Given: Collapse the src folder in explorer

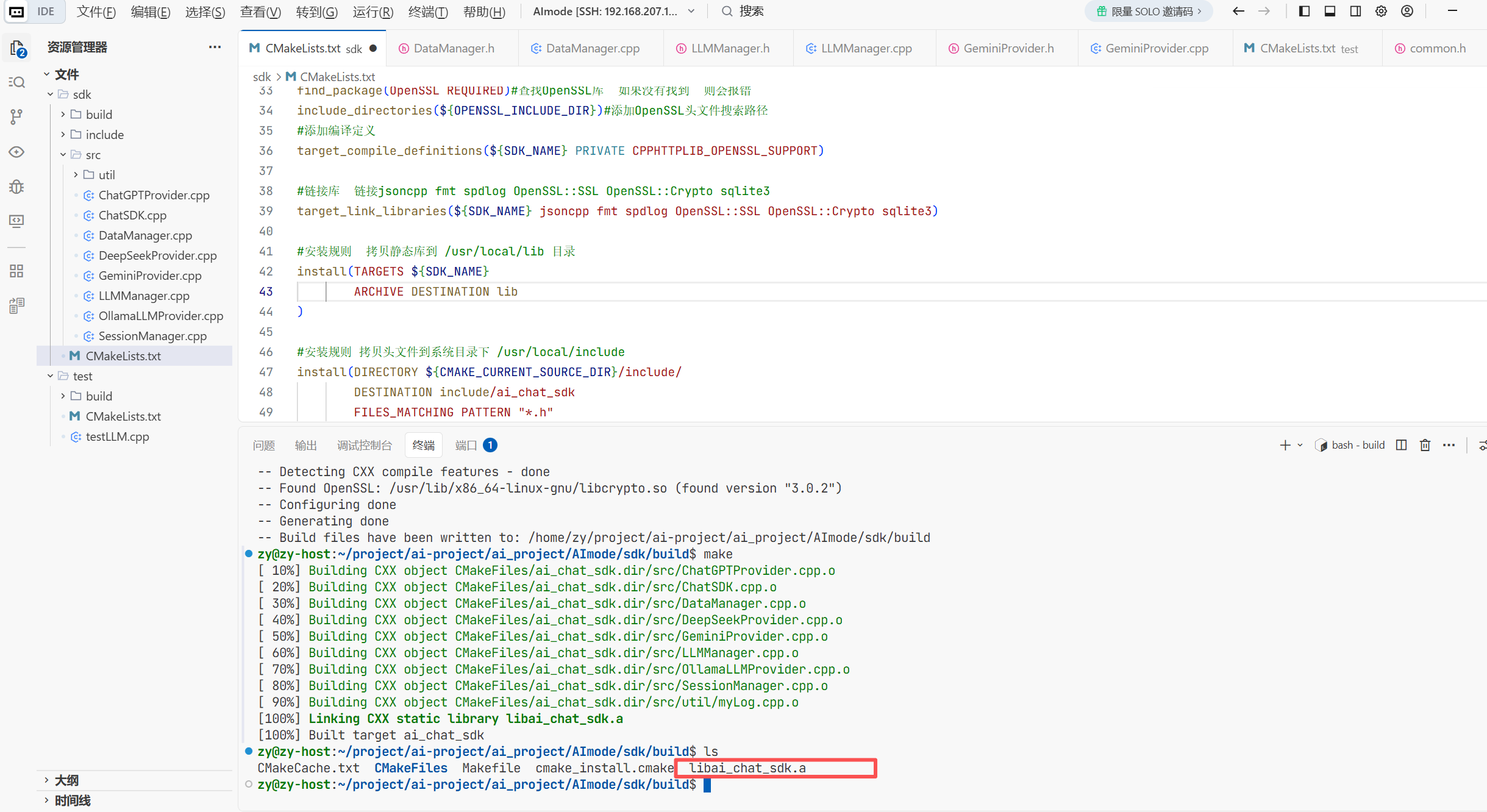Looking at the screenshot, I should click(63, 155).
